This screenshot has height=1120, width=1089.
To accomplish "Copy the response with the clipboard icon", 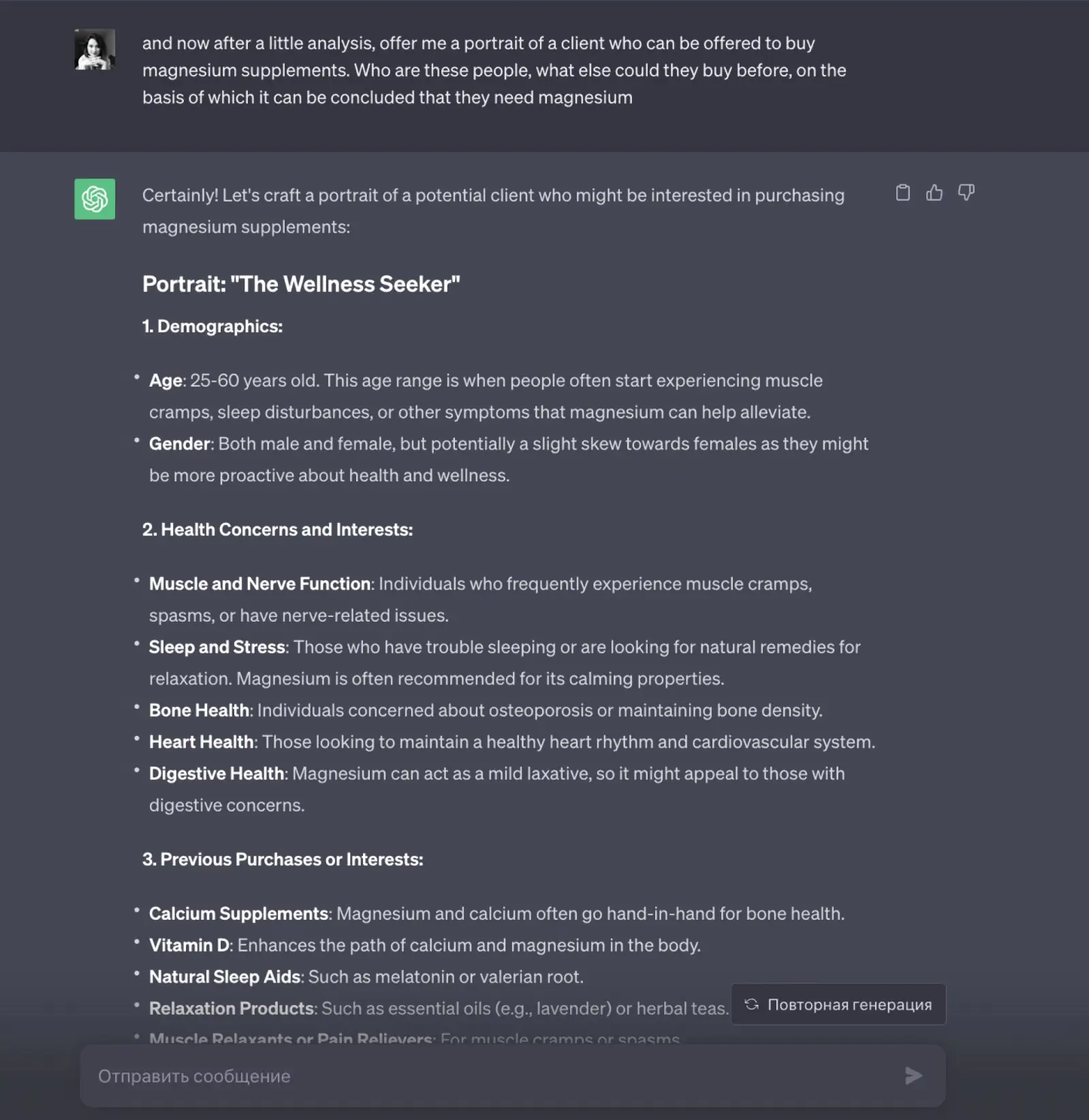I will tap(902, 193).
